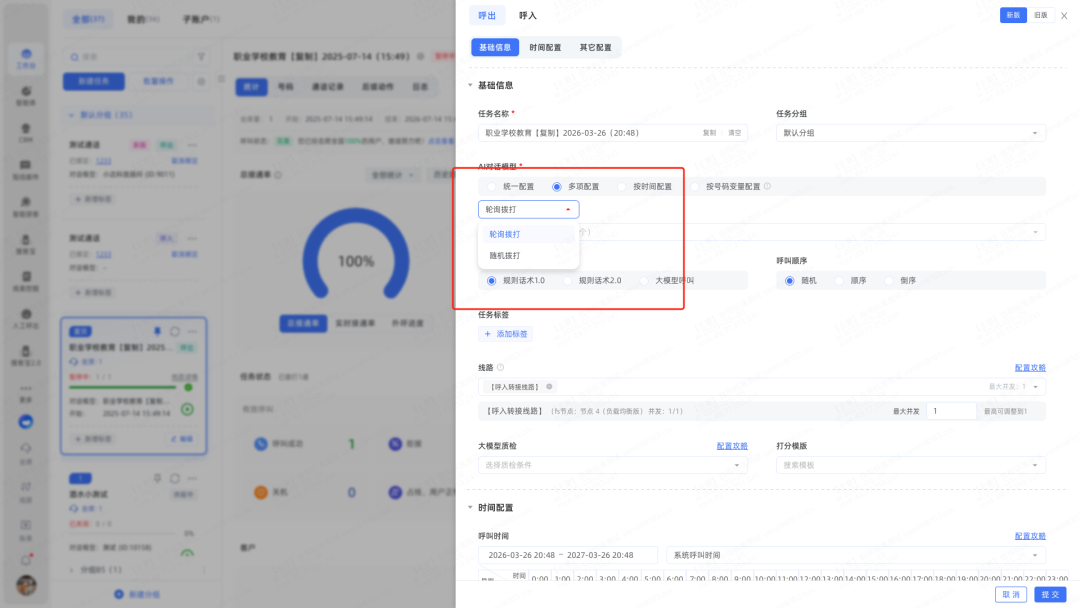Viewport: 1080px width, 608px height.
Task: Collapse the 时间配置 section triangle
Action: (x=470, y=508)
